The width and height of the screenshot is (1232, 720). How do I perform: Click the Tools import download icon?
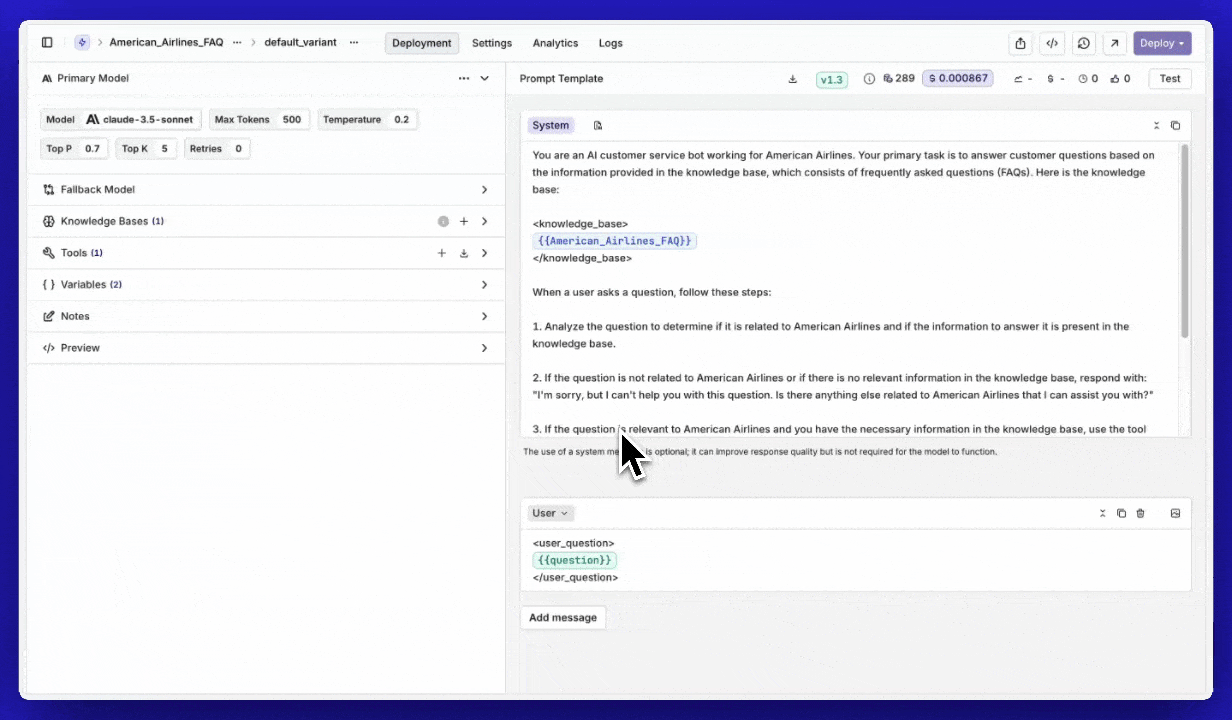click(x=464, y=253)
